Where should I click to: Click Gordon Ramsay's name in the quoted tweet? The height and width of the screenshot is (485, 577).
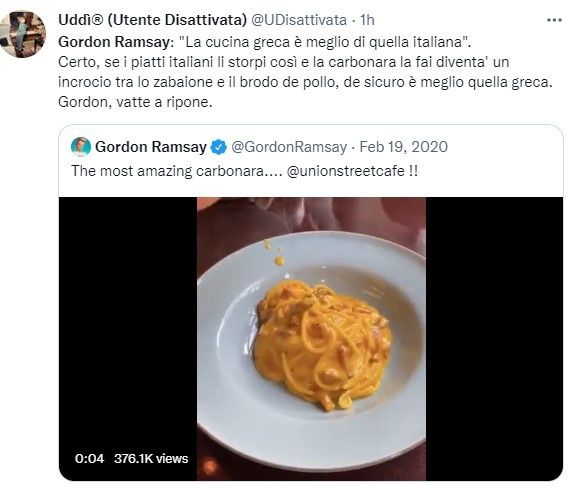pyautogui.click(x=151, y=147)
